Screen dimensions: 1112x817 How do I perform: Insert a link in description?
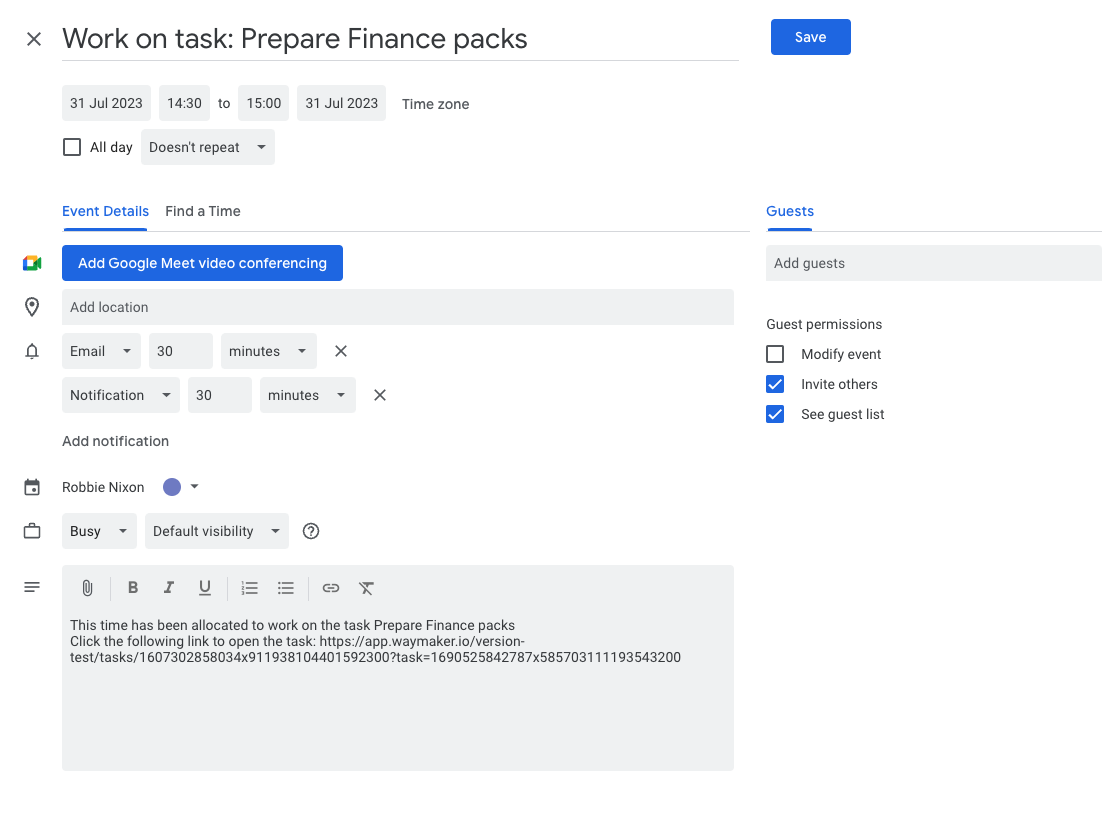coord(330,588)
